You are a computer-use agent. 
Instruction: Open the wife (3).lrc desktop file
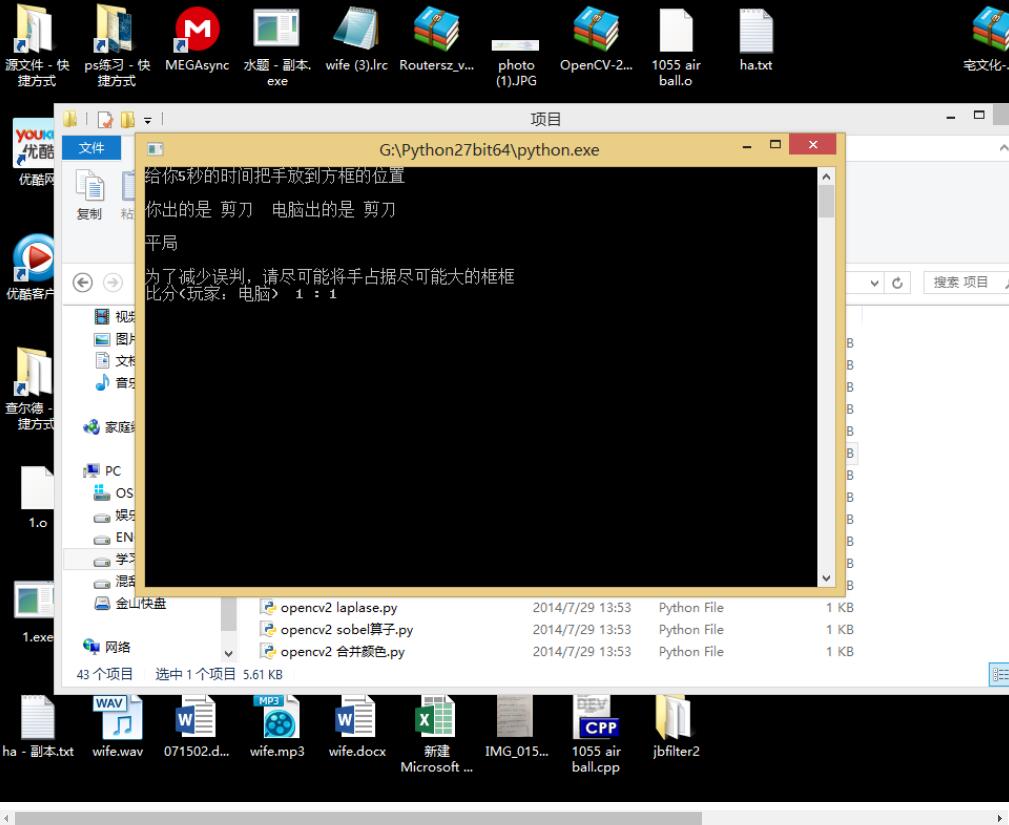click(356, 39)
